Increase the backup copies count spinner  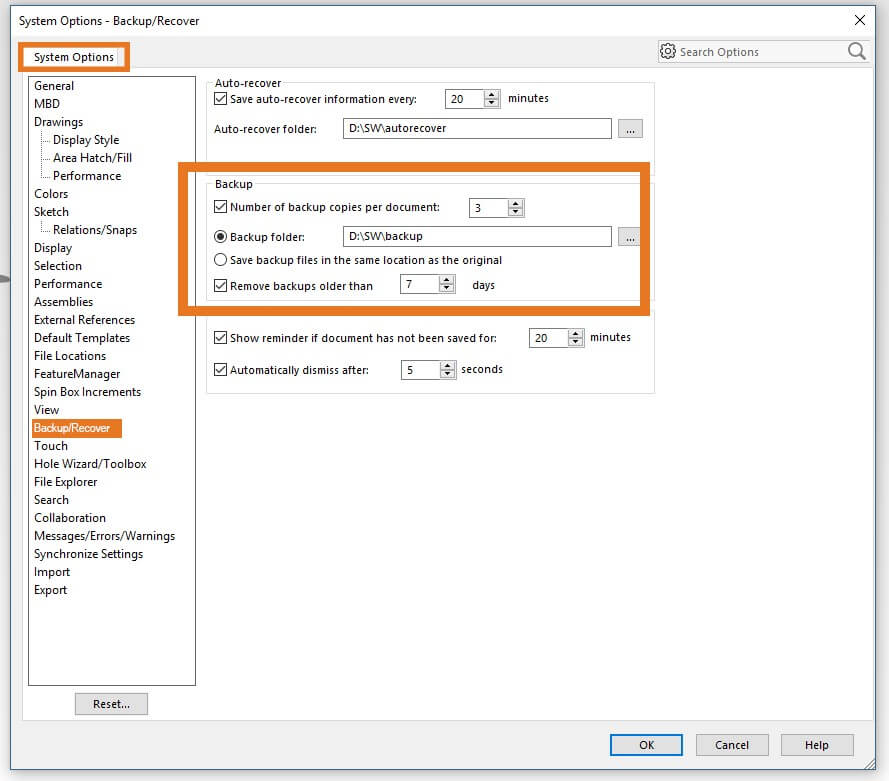515,204
